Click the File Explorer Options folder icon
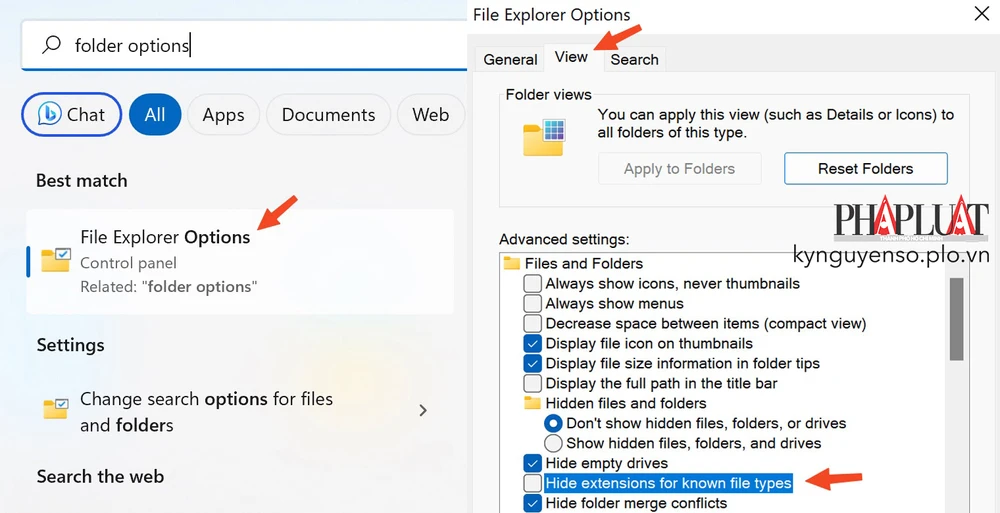Image resolution: width=1000 pixels, height=513 pixels. (x=55, y=260)
